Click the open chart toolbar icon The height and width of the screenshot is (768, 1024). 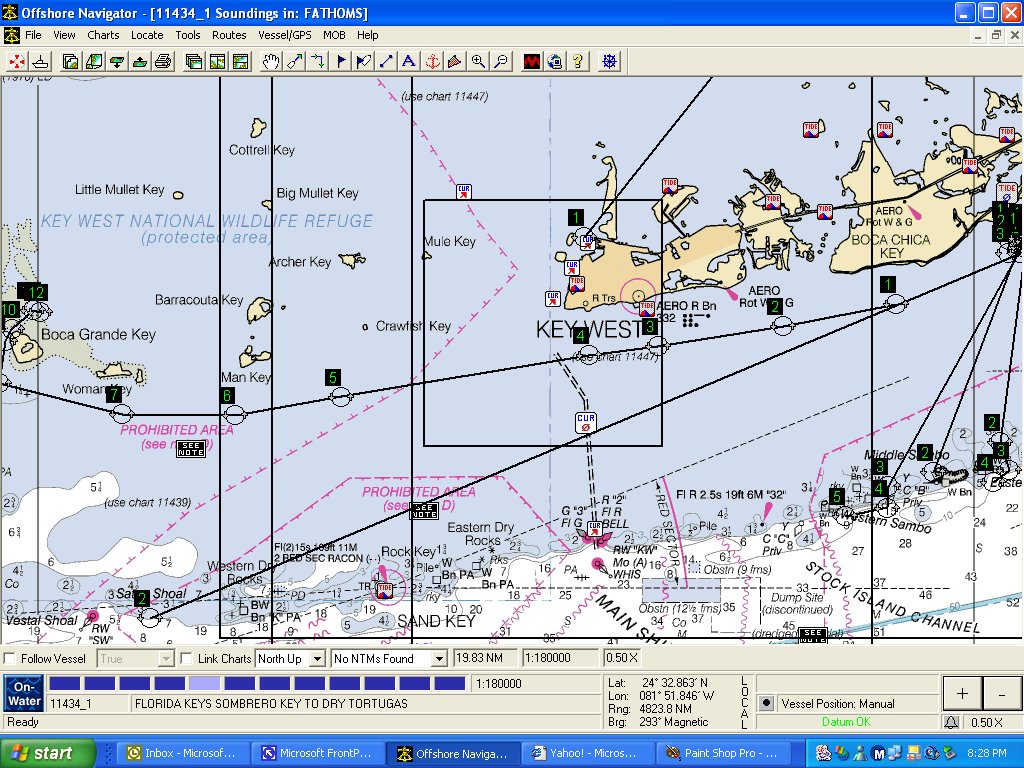tap(71, 61)
